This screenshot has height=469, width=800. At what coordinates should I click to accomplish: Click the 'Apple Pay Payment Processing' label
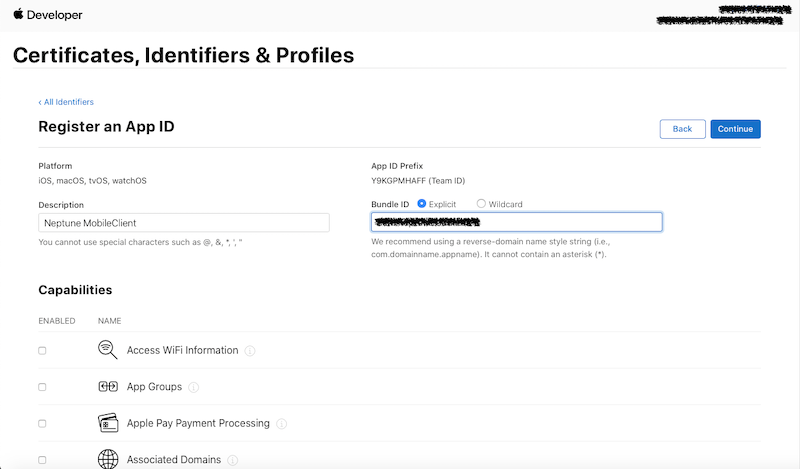tap(198, 423)
